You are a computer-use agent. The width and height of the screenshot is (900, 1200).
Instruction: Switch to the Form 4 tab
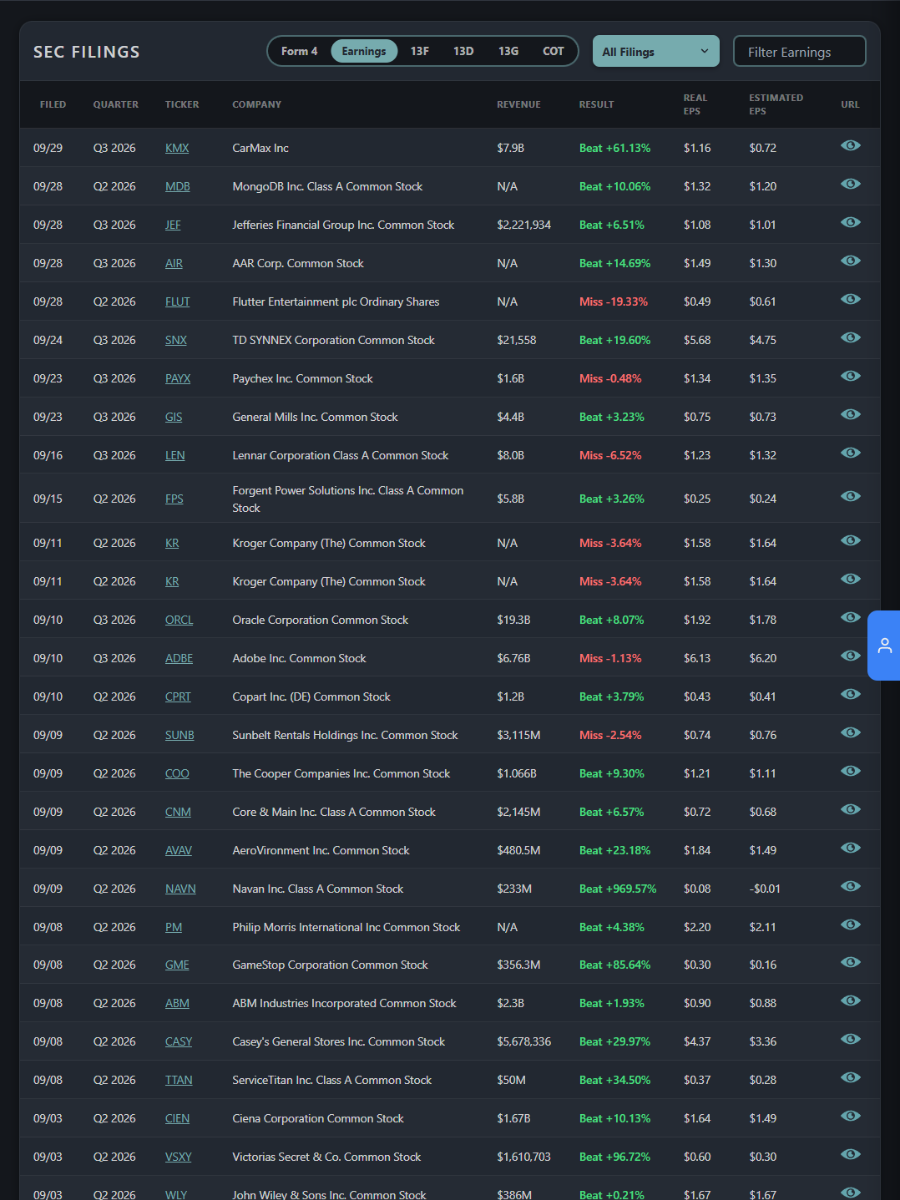pos(299,51)
